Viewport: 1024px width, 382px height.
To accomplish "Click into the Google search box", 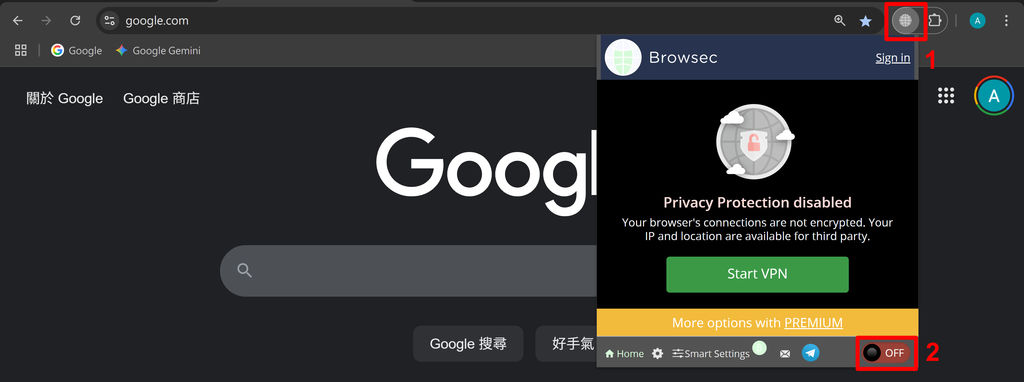I will click(x=408, y=270).
